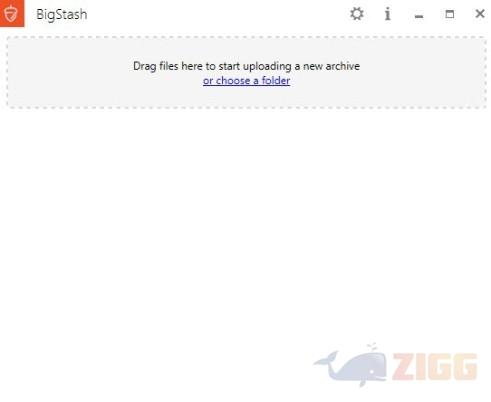
Task: Click the BigStash title text
Action: 62,14
